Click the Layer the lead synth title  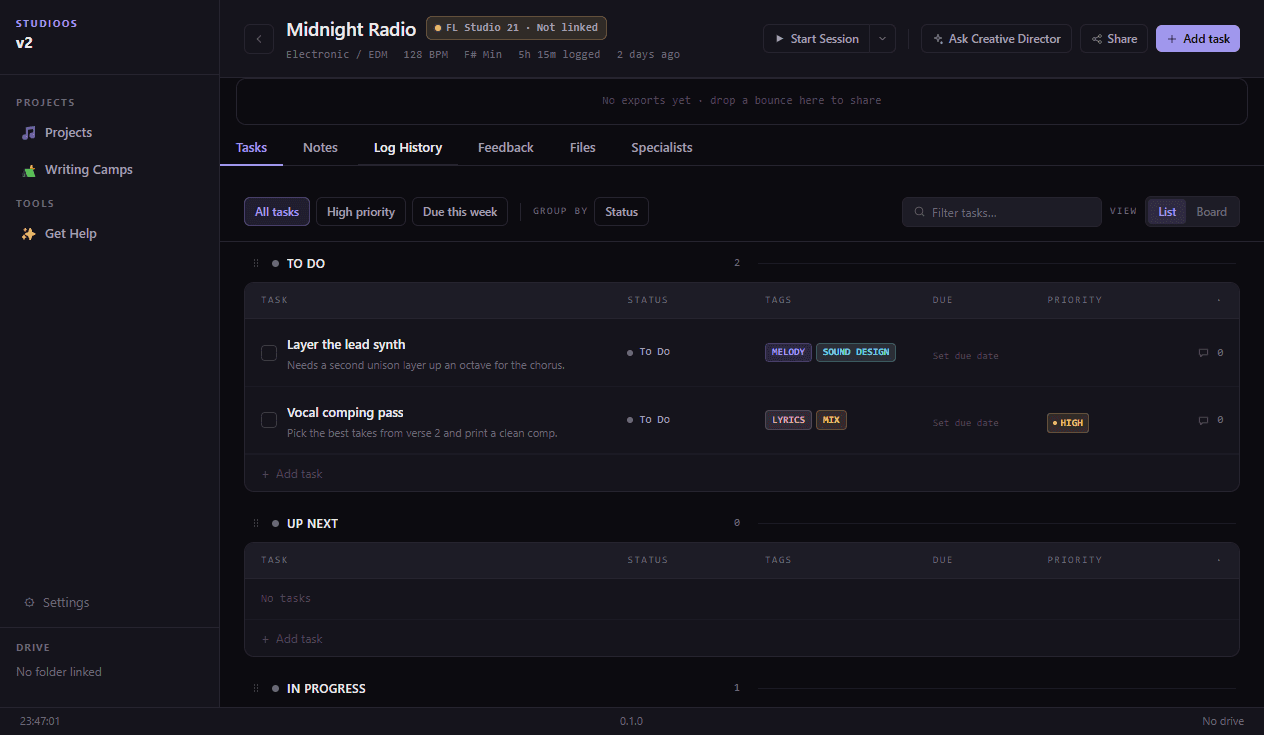346,345
